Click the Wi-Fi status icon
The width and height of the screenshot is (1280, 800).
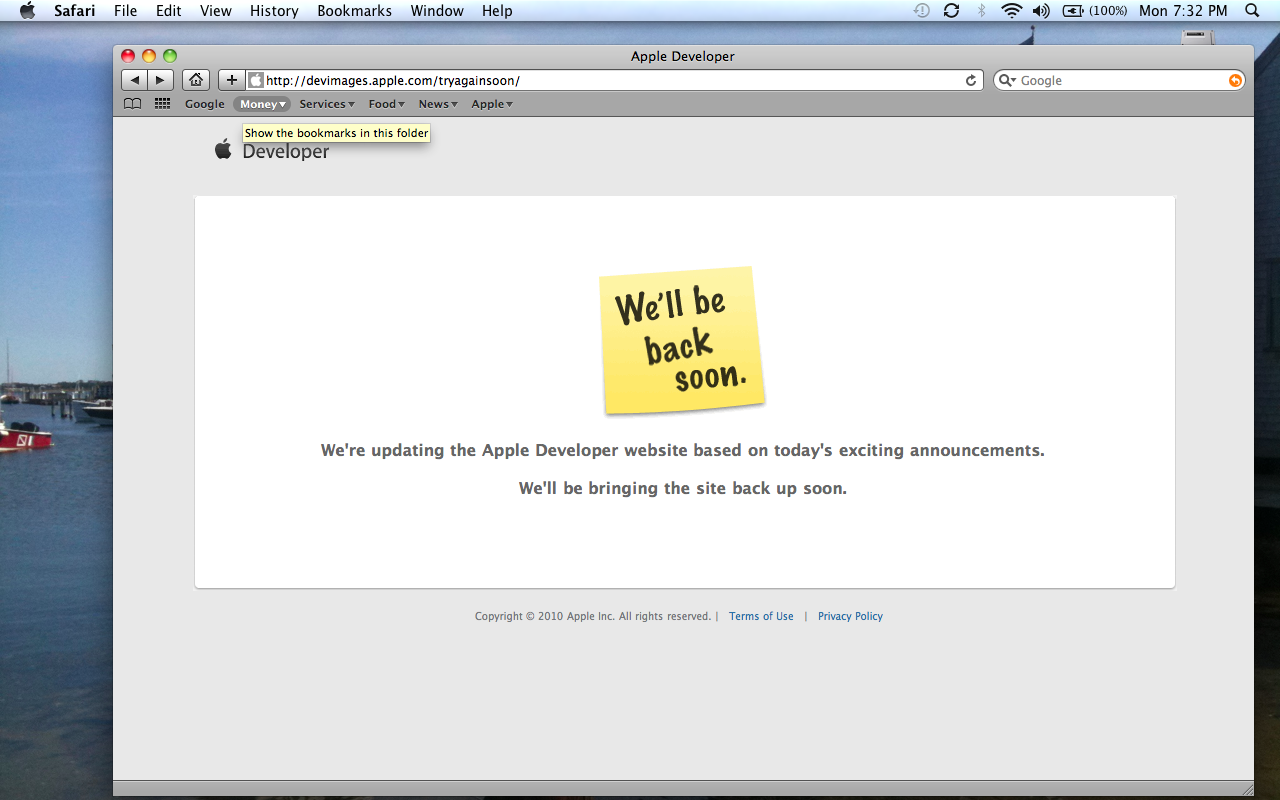[x=1012, y=10]
